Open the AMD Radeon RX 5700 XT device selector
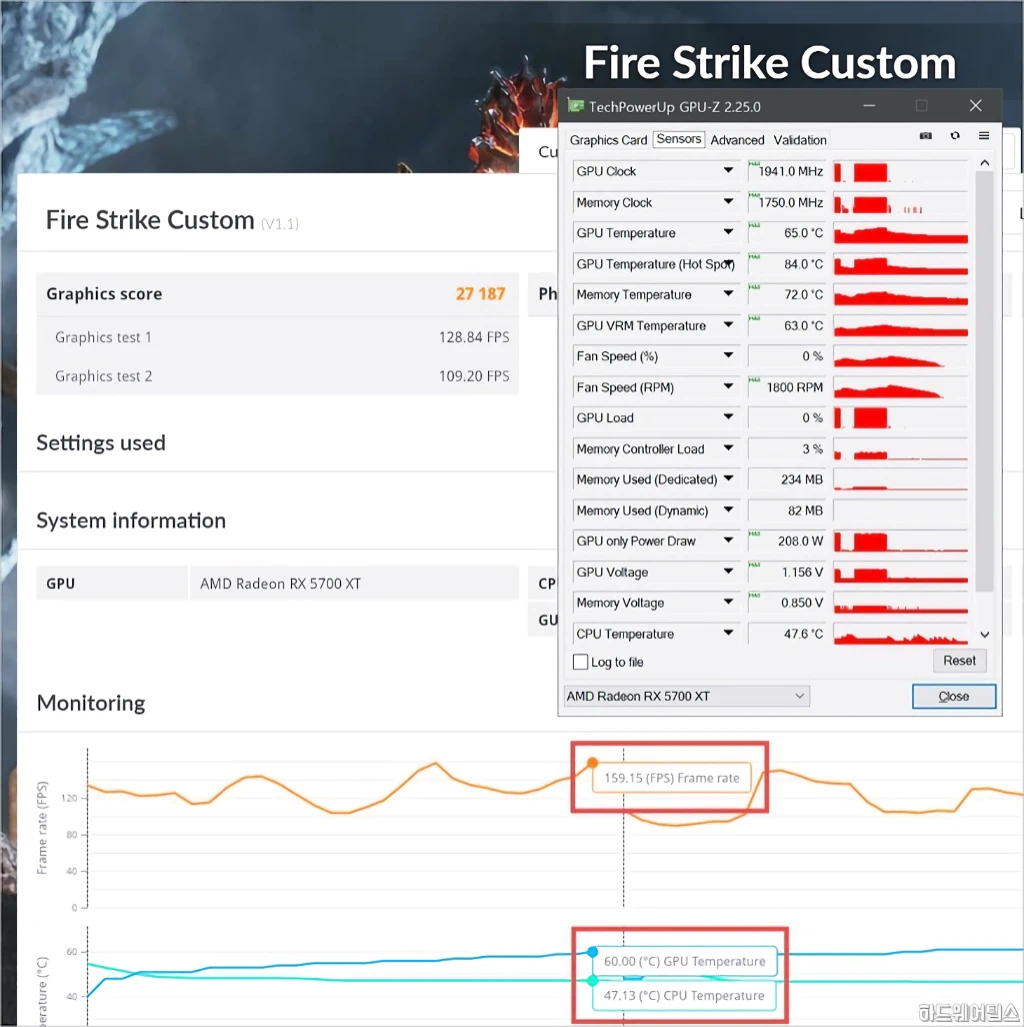Screen dimensions: 1024x1027 687,696
